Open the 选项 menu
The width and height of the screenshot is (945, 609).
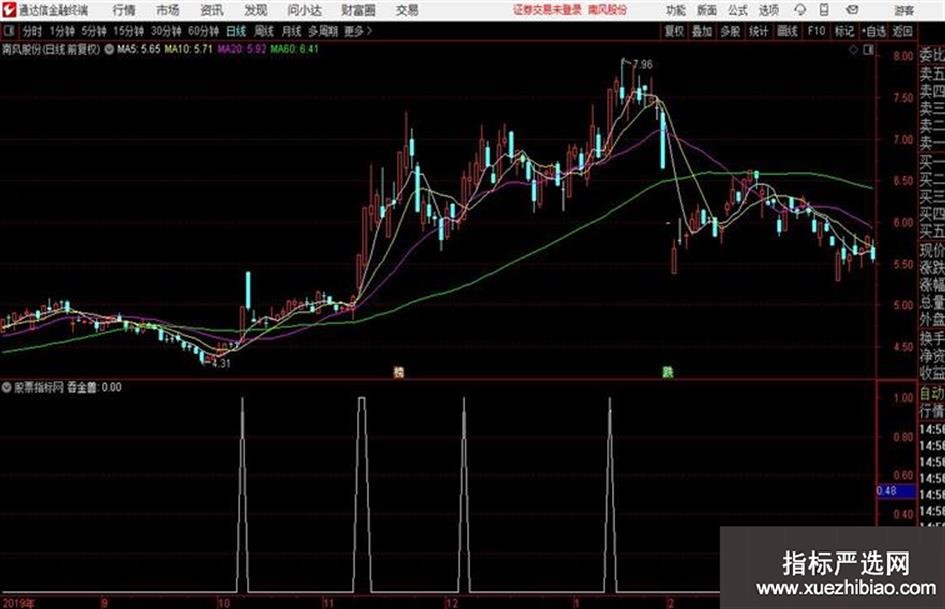768,10
